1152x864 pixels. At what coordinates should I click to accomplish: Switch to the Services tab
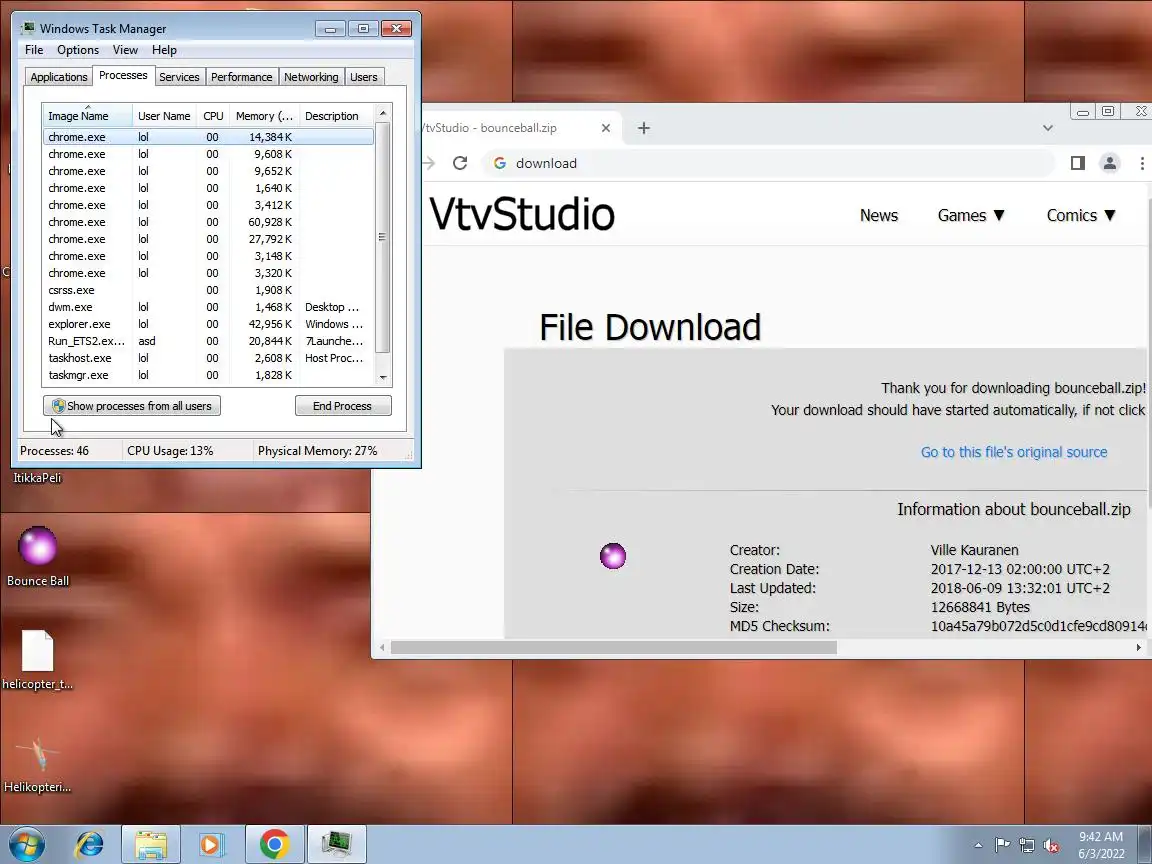179,77
